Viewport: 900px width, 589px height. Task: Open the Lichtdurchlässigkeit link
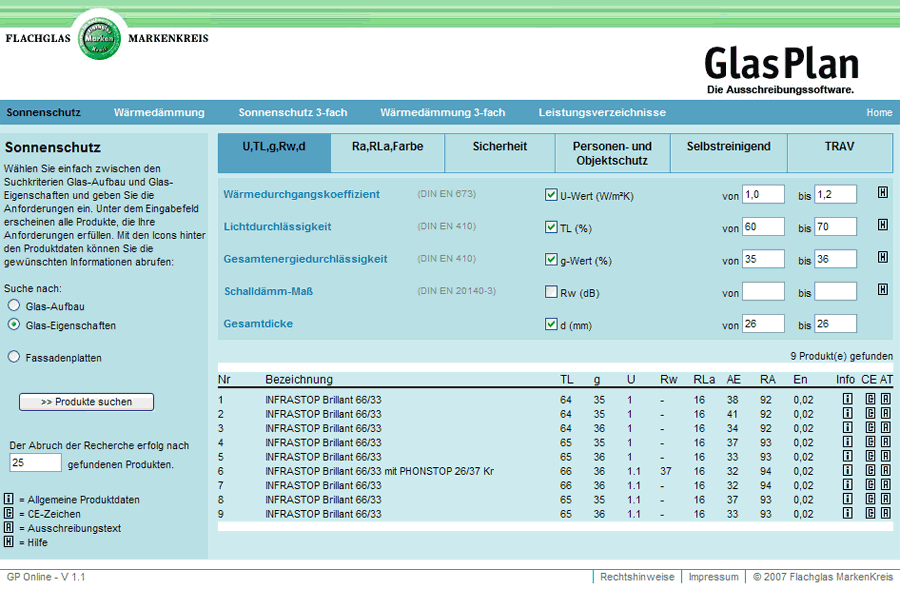coord(277,227)
